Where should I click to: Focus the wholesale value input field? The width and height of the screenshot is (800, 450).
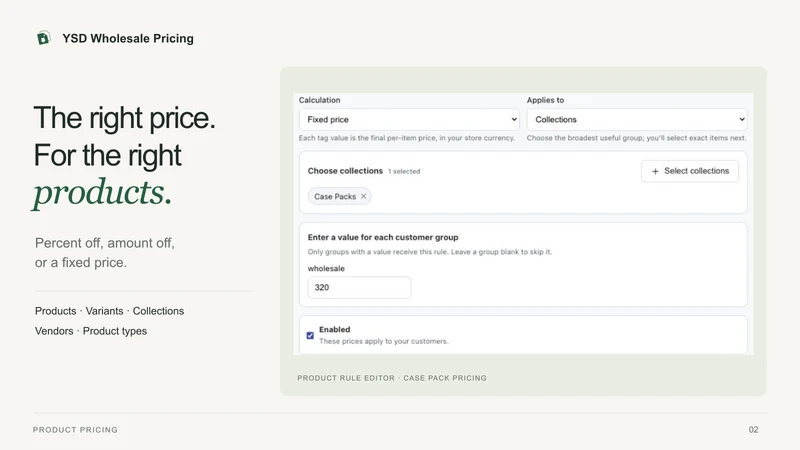(359, 287)
